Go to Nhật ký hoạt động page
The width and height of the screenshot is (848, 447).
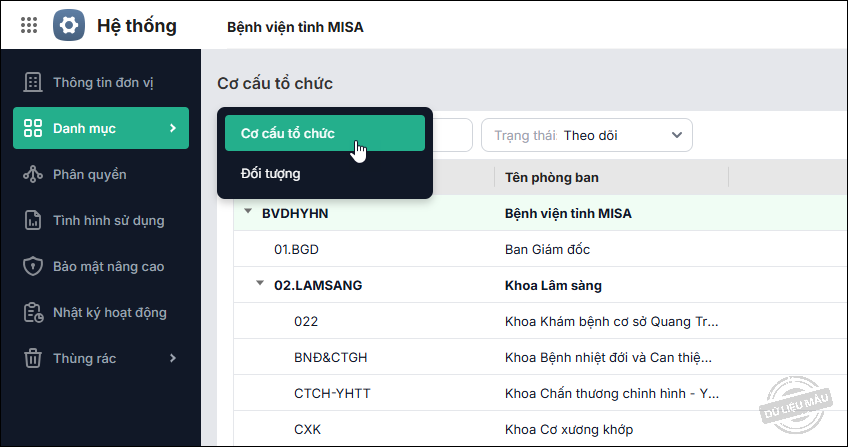tap(110, 313)
